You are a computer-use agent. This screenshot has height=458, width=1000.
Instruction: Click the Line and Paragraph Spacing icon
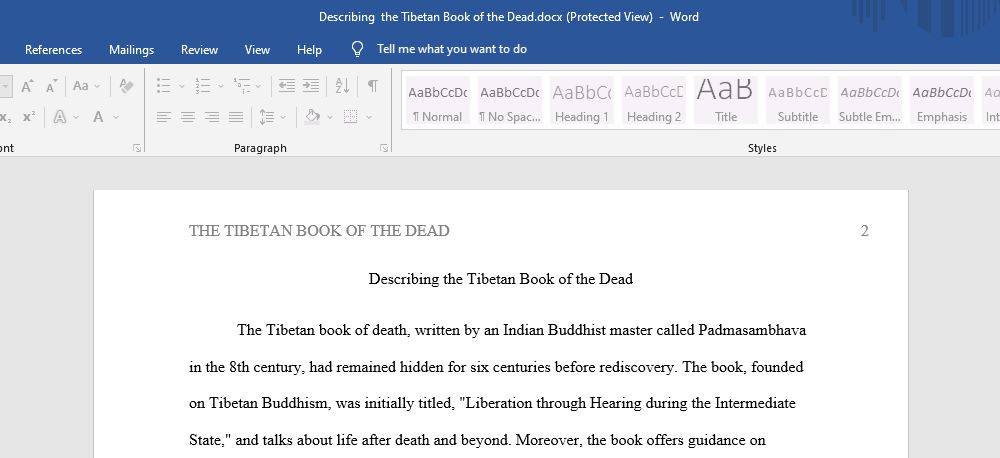(x=267, y=117)
